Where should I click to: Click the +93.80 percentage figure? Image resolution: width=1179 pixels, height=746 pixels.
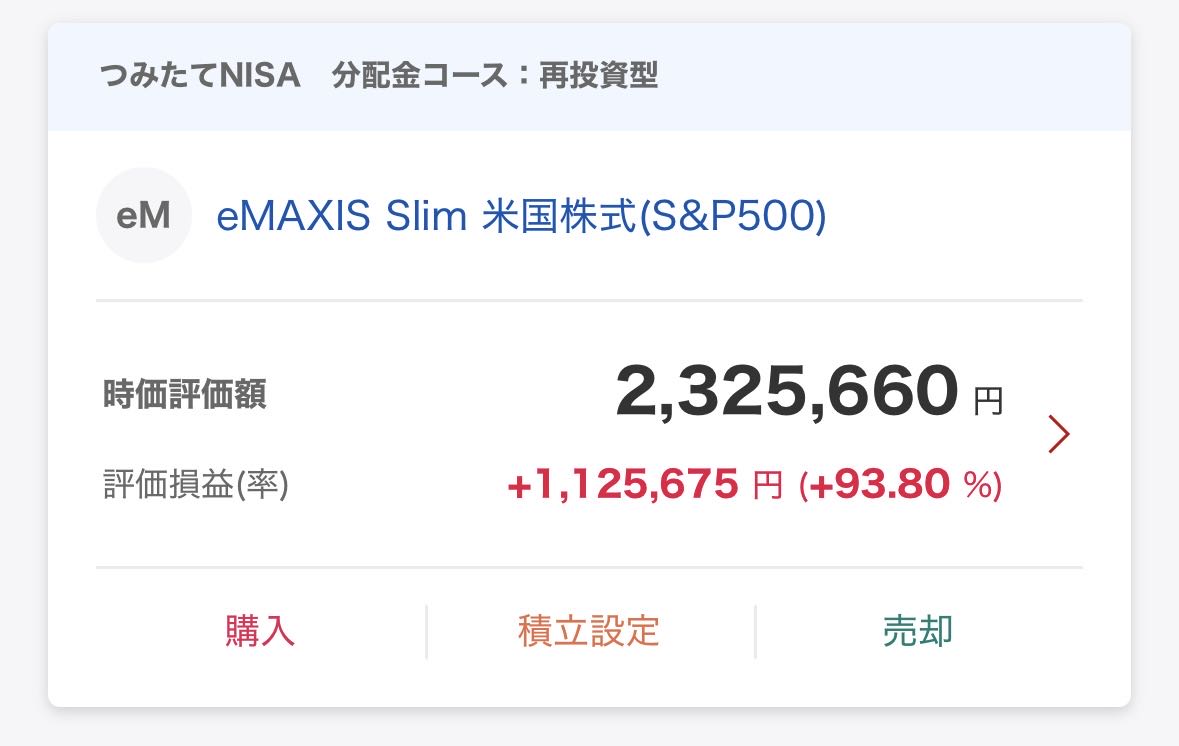(x=879, y=485)
